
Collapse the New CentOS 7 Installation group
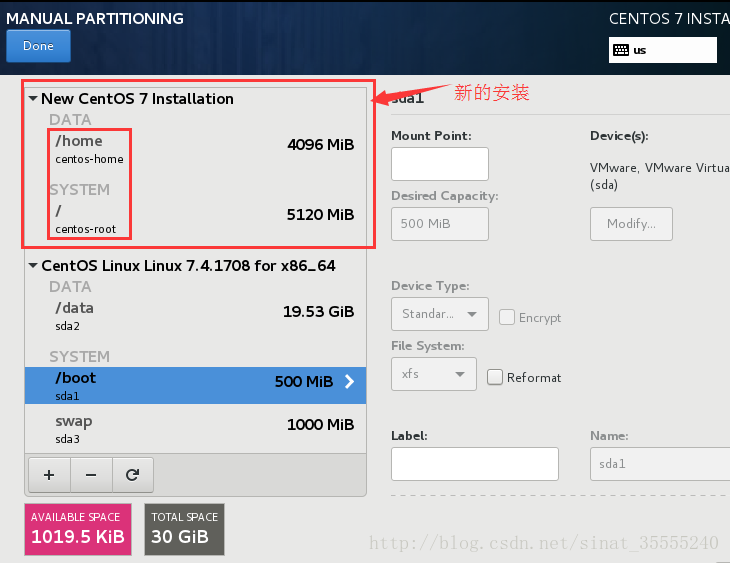33,99
